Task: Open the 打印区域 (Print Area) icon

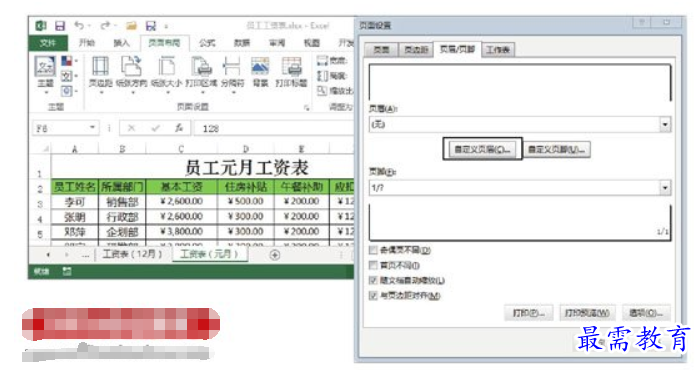Action: click(x=201, y=66)
